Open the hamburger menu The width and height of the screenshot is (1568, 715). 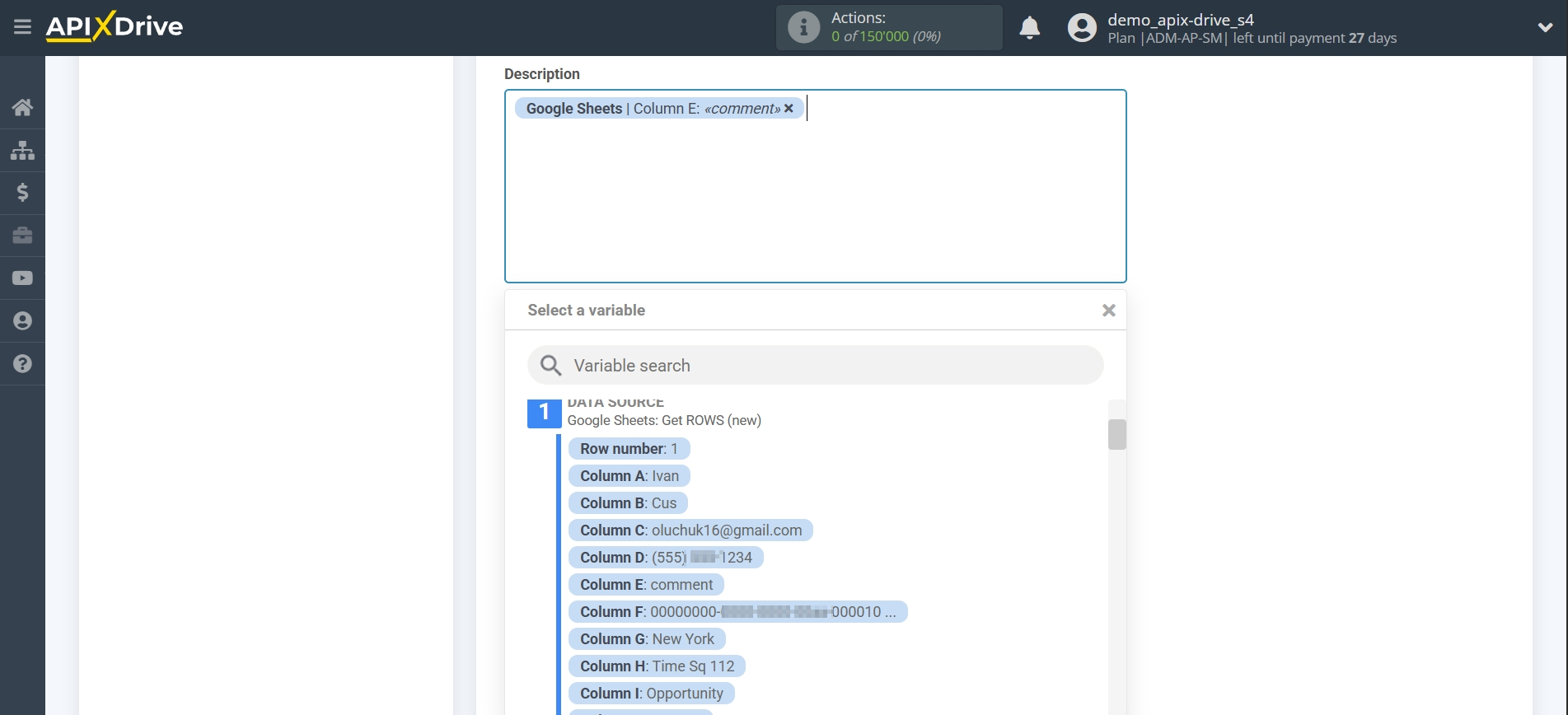point(22,27)
